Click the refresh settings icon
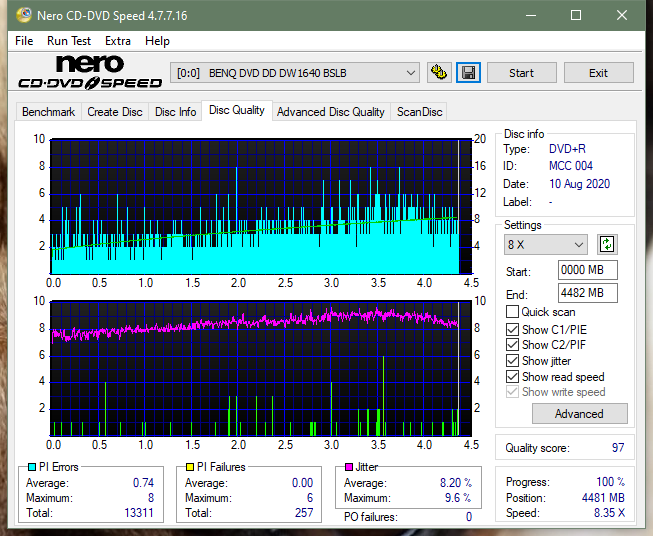Image resolution: width=653 pixels, height=536 pixels. pos(607,244)
